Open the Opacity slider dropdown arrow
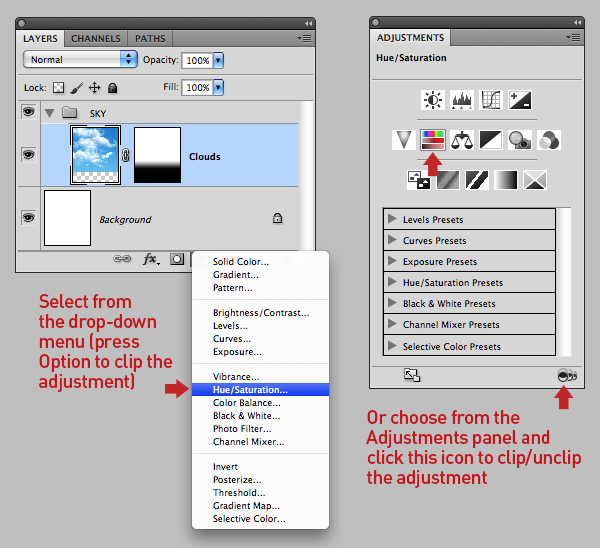 218,60
